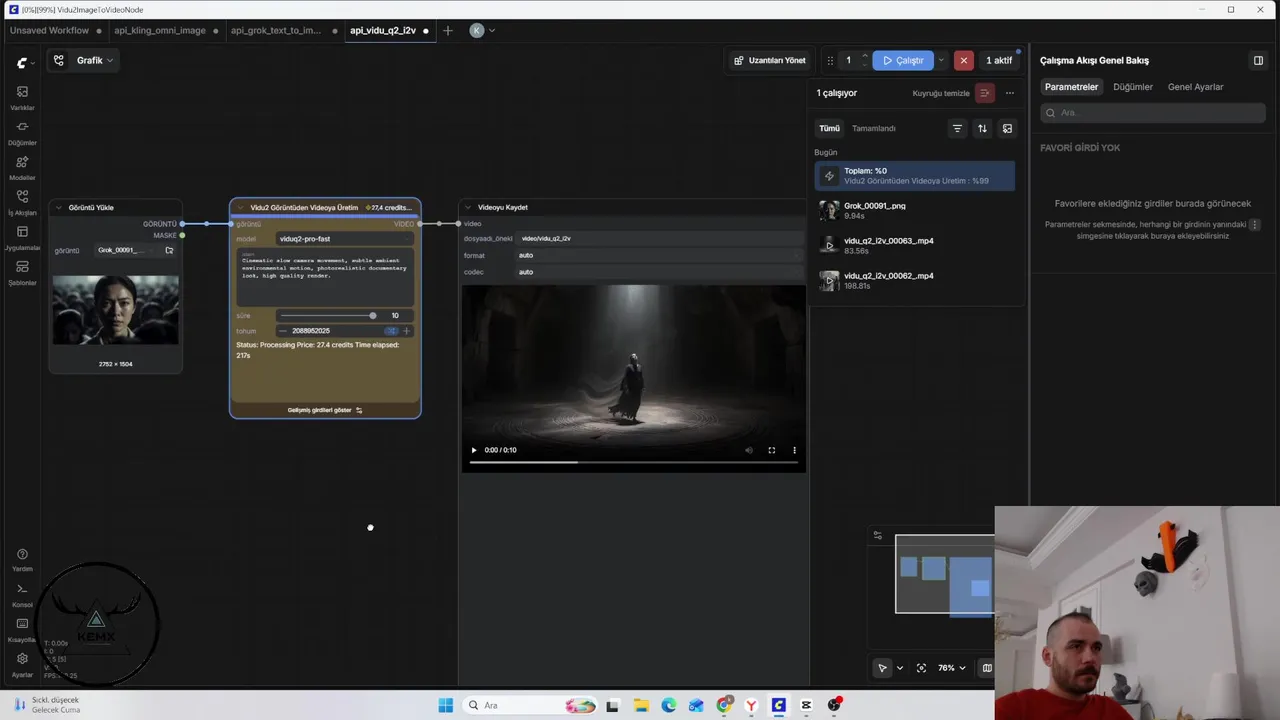This screenshot has width=1280, height=720.
Task: Open the three-dot favorite hint icon
Action: (x=1255, y=225)
